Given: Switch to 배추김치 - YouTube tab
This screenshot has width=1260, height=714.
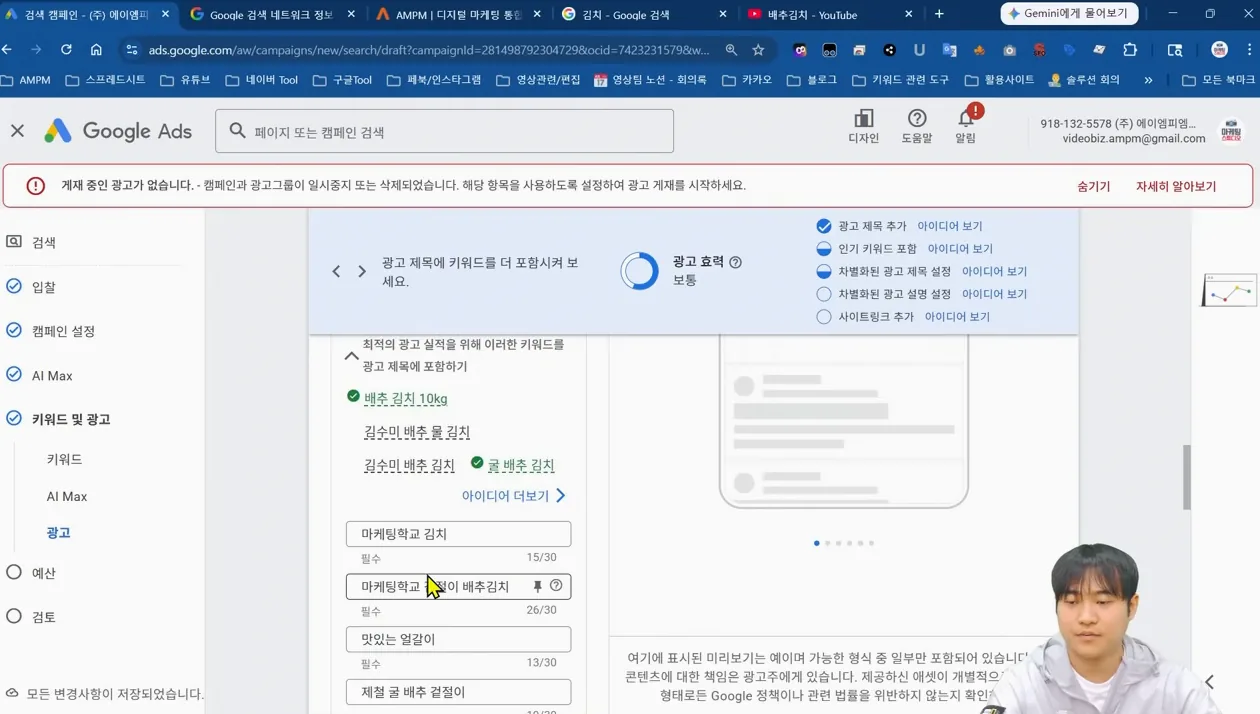Looking at the screenshot, I should pyautogui.click(x=829, y=14).
